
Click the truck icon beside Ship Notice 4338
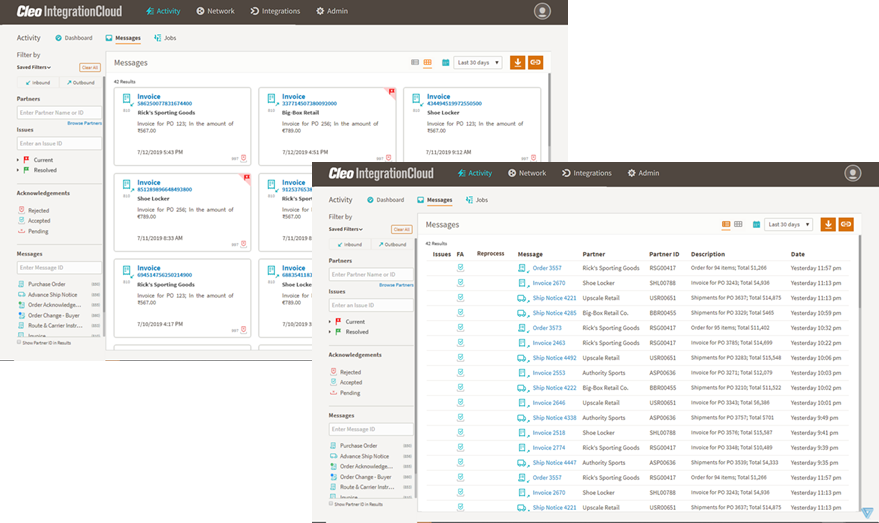point(521,418)
